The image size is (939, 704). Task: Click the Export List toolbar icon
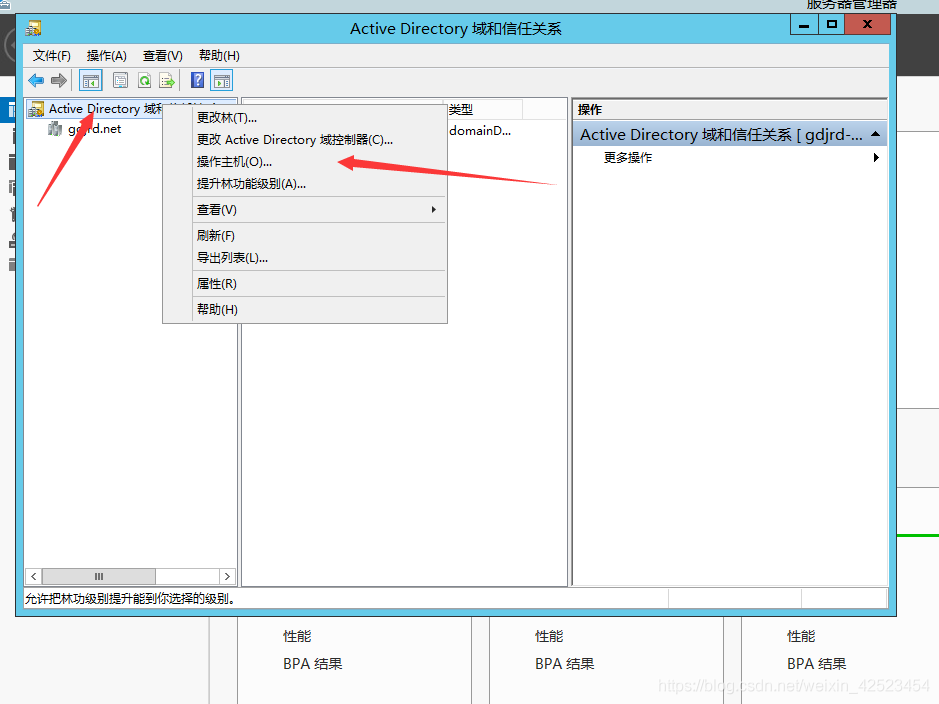(x=167, y=80)
